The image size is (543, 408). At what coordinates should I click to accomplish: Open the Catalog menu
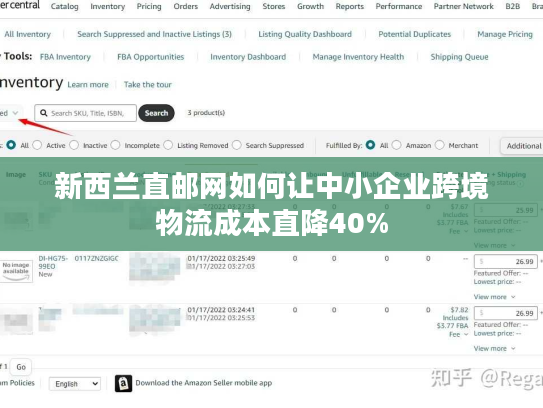point(64,7)
